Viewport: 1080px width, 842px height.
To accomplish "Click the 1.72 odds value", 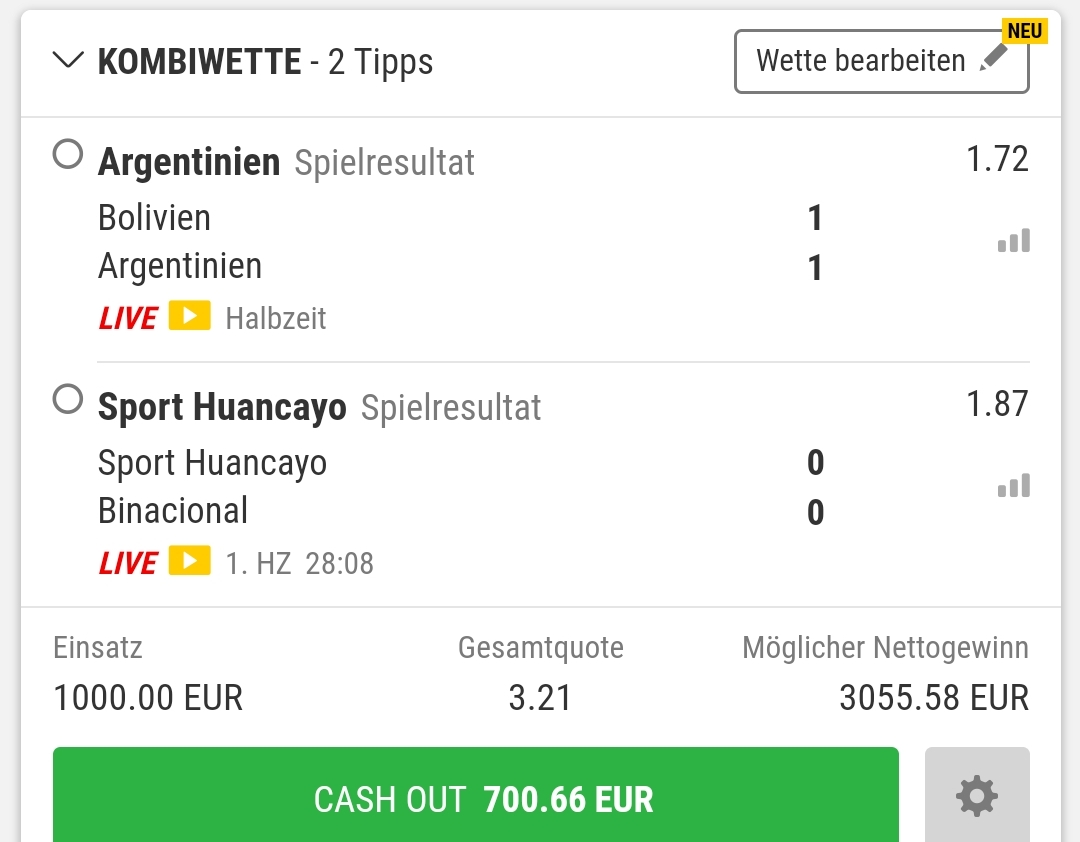I will (x=997, y=159).
